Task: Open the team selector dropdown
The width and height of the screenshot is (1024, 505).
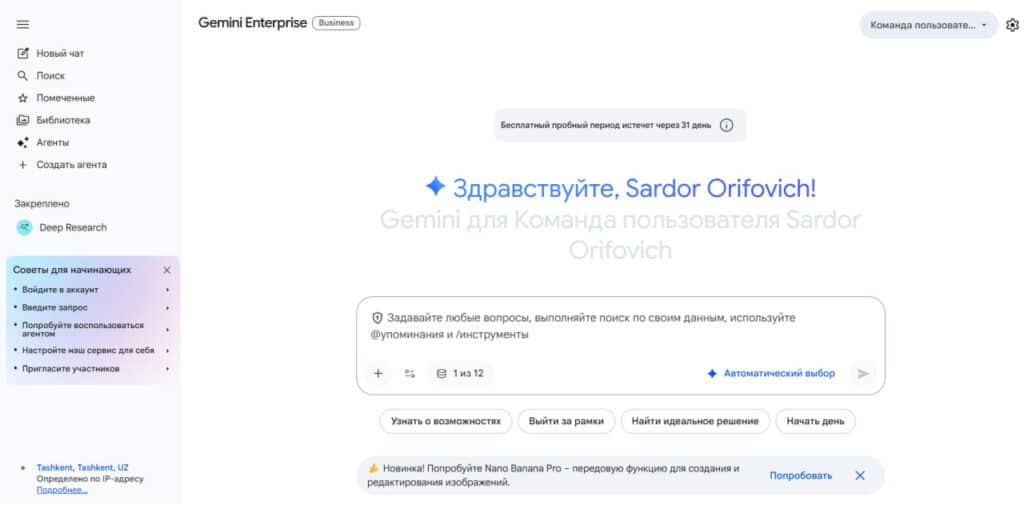Action: pos(928,25)
